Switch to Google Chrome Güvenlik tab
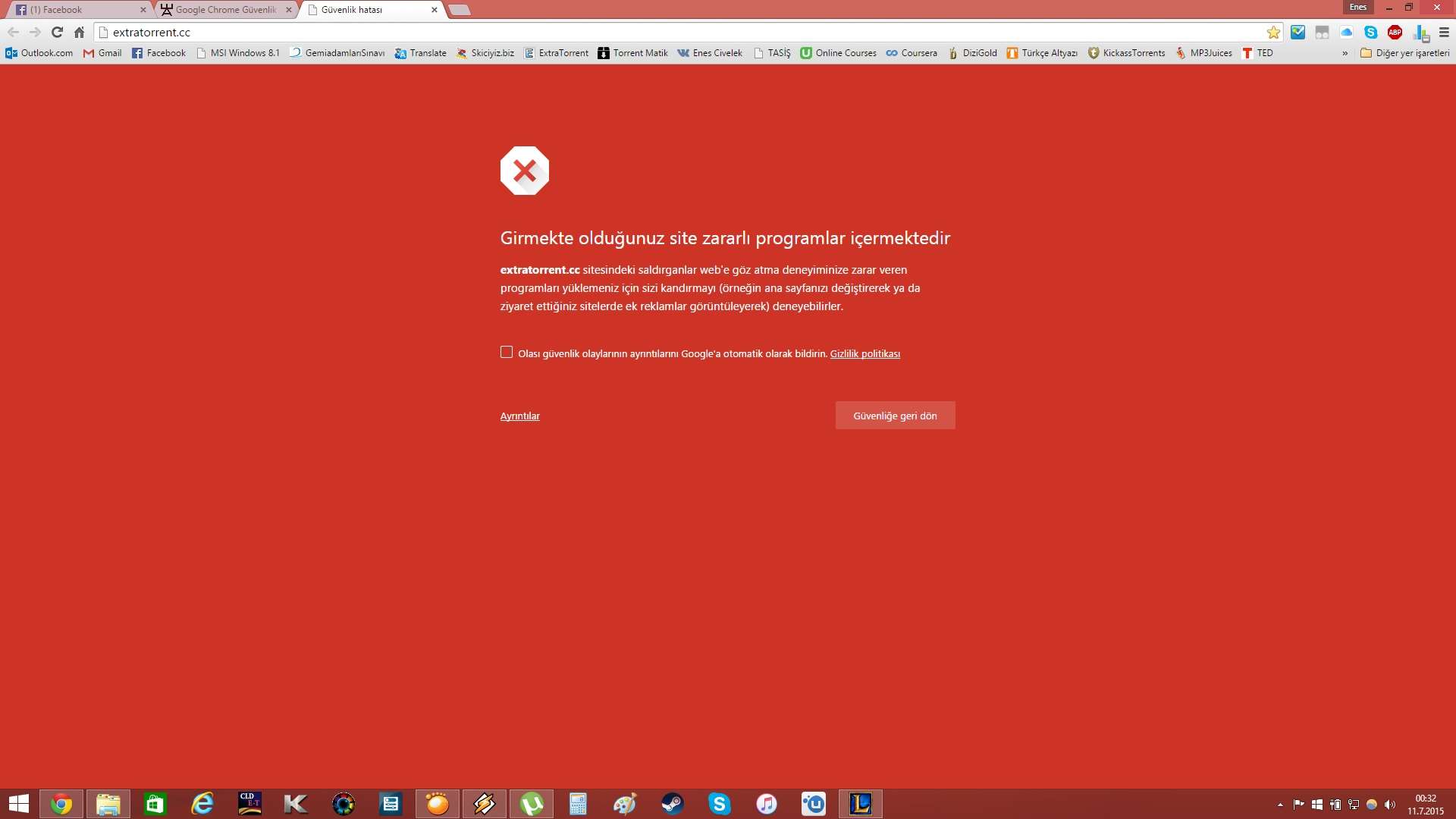This screenshot has height=819, width=1456. coord(224,10)
